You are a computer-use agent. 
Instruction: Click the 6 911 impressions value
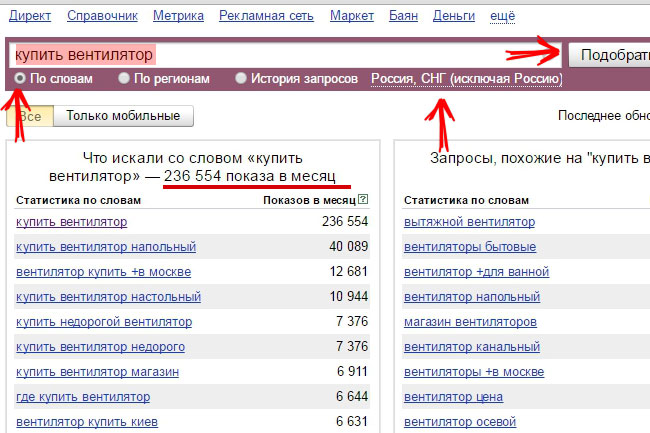352,371
